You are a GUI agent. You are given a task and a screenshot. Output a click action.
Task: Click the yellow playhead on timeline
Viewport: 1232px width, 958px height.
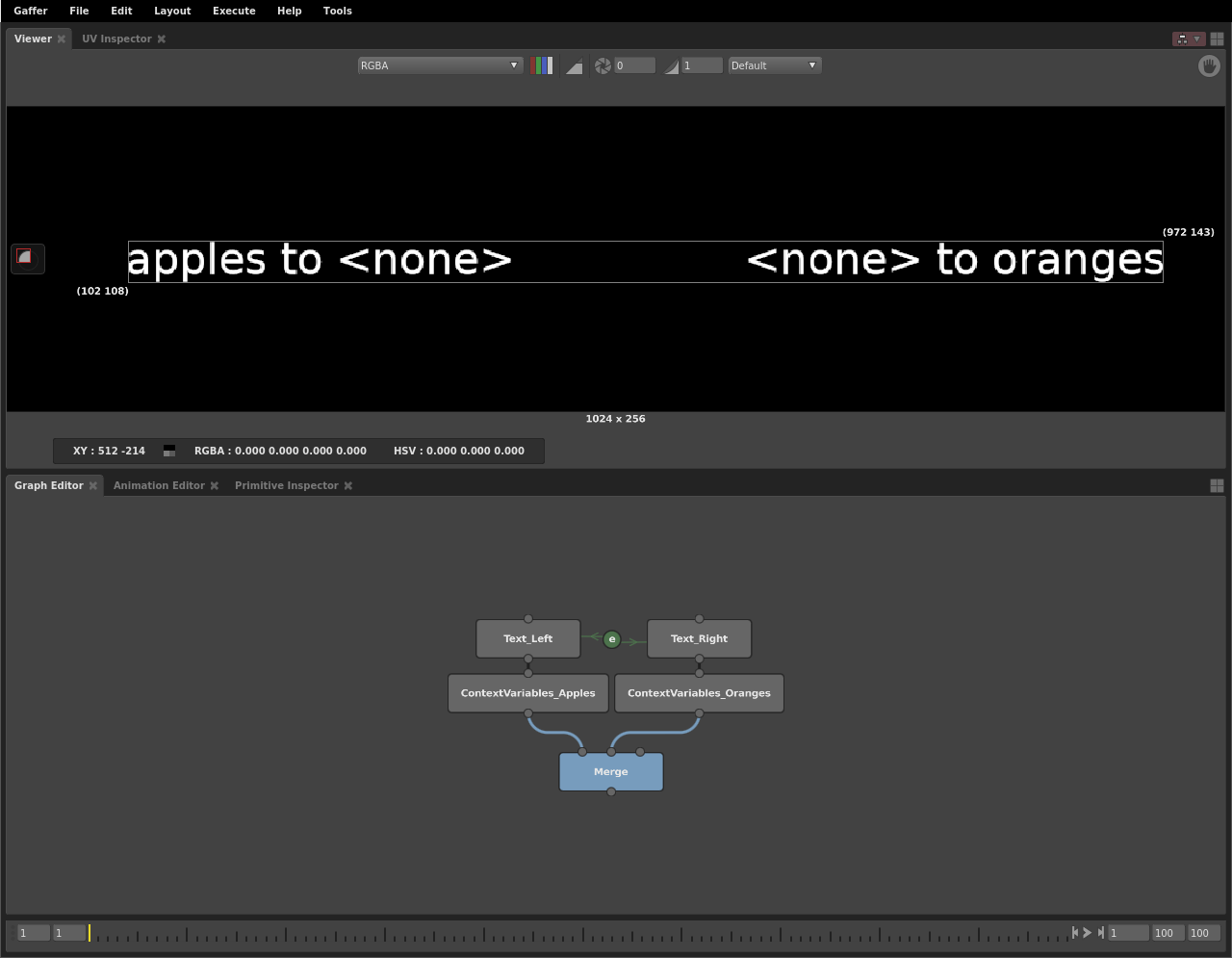[90, 932]
